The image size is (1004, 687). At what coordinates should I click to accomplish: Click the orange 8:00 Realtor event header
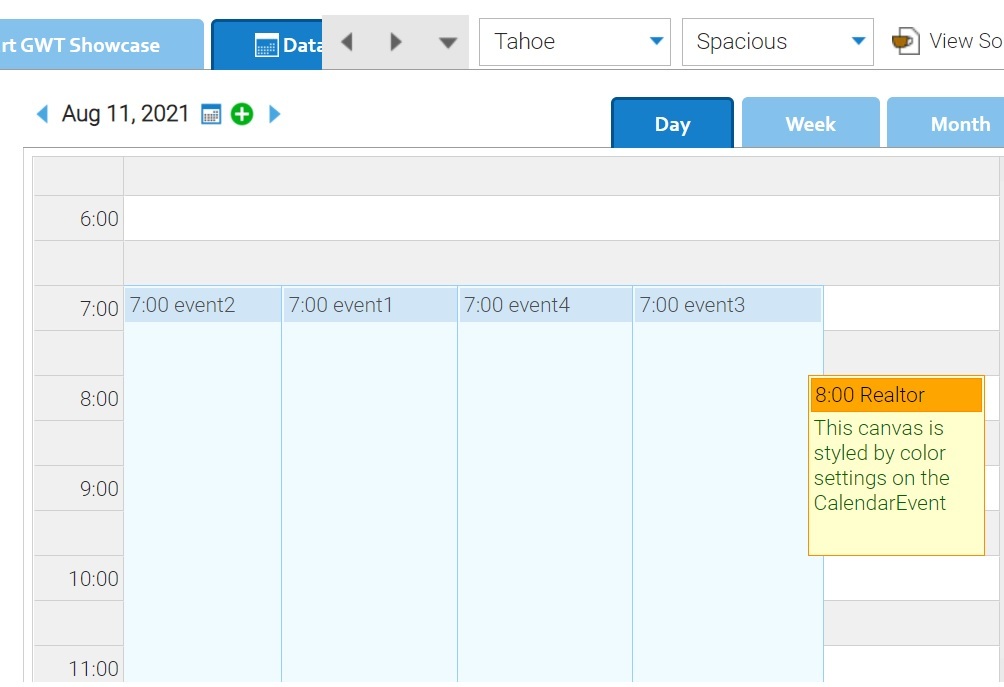click(896, 395)
